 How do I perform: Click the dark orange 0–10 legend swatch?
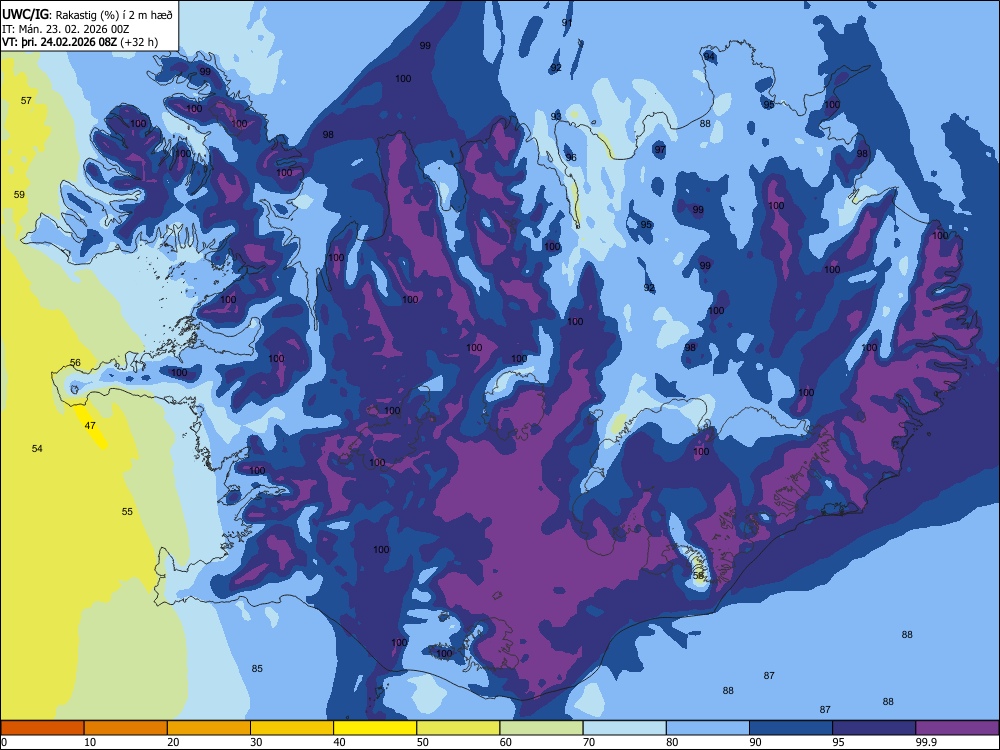pos(42,728)
